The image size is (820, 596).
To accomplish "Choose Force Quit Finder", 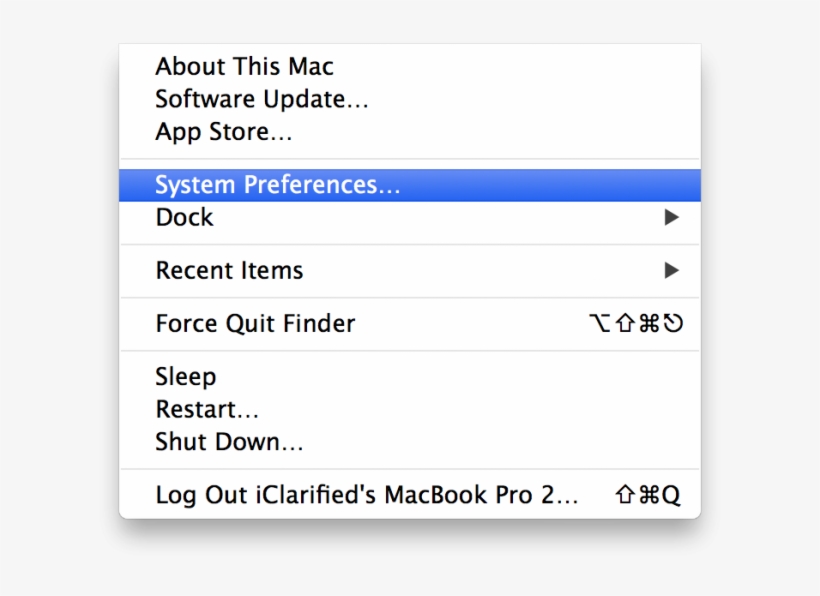I will [255, 323].
